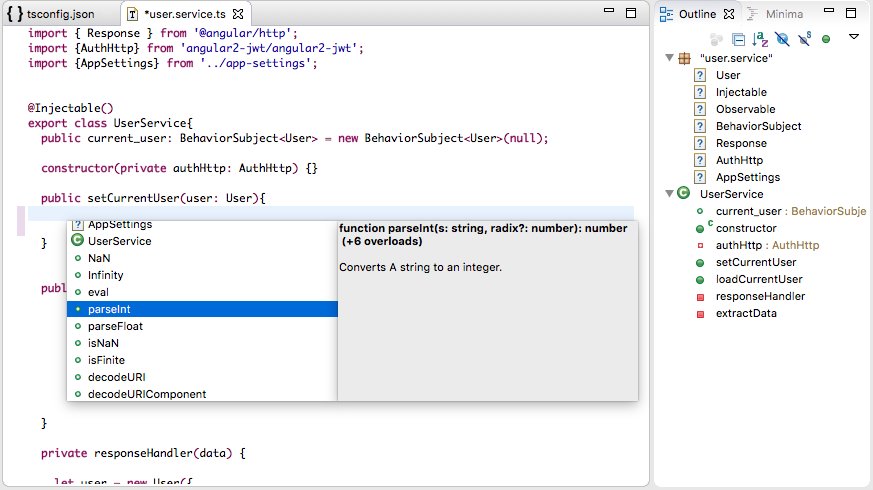The image size is (873, 490).
Task: Click green public icon beside setCurrentUser
Action: [x=700, y=263]
